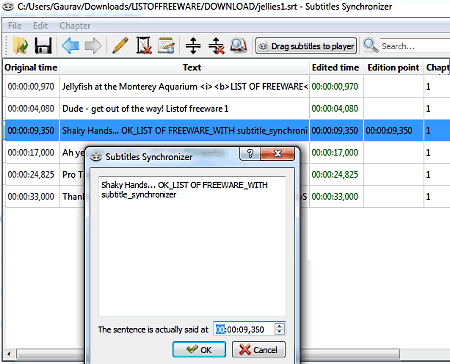The image size is (450, 364).
Task: Open the Chapter menu
Action: (75, 26)
